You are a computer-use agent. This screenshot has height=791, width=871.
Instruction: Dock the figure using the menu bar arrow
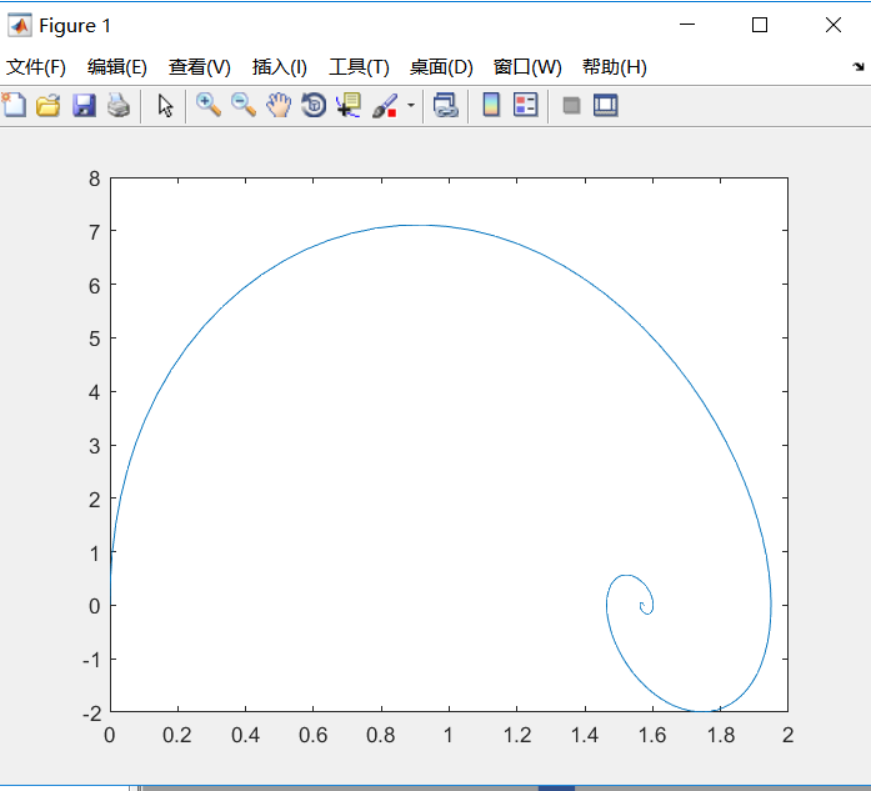tap(858, 67)
